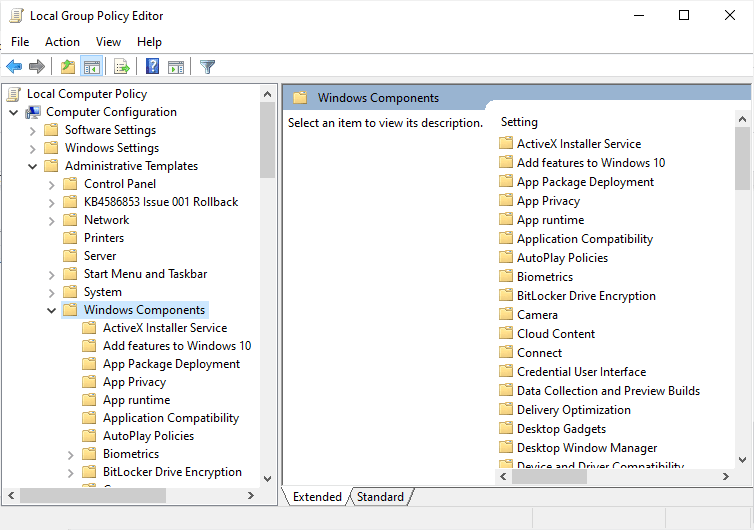
Task: Expand the System tree node
Action: 51,292
